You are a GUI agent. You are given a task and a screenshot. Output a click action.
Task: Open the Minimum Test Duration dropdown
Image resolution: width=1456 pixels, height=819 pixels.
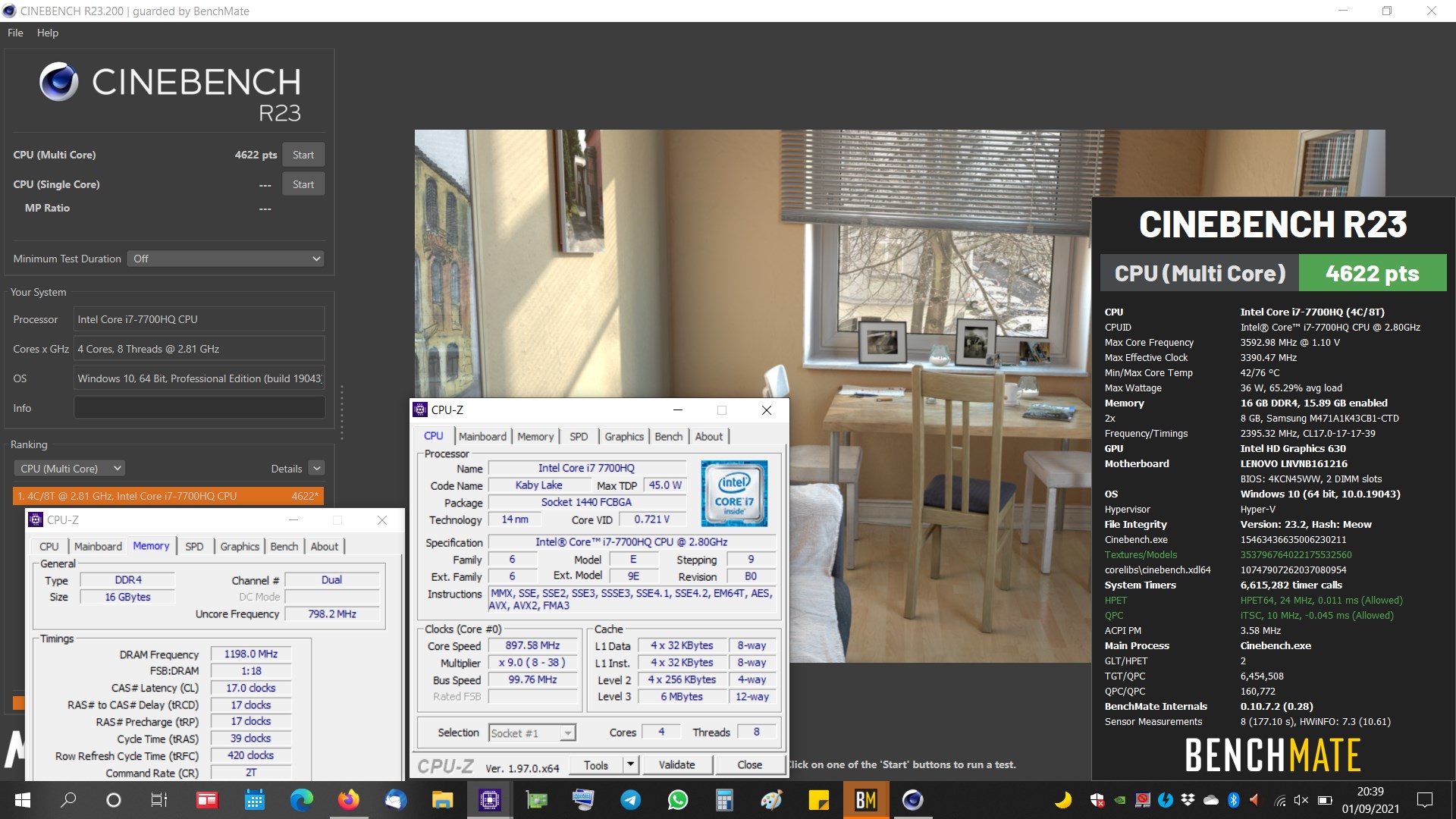(225, 259)
